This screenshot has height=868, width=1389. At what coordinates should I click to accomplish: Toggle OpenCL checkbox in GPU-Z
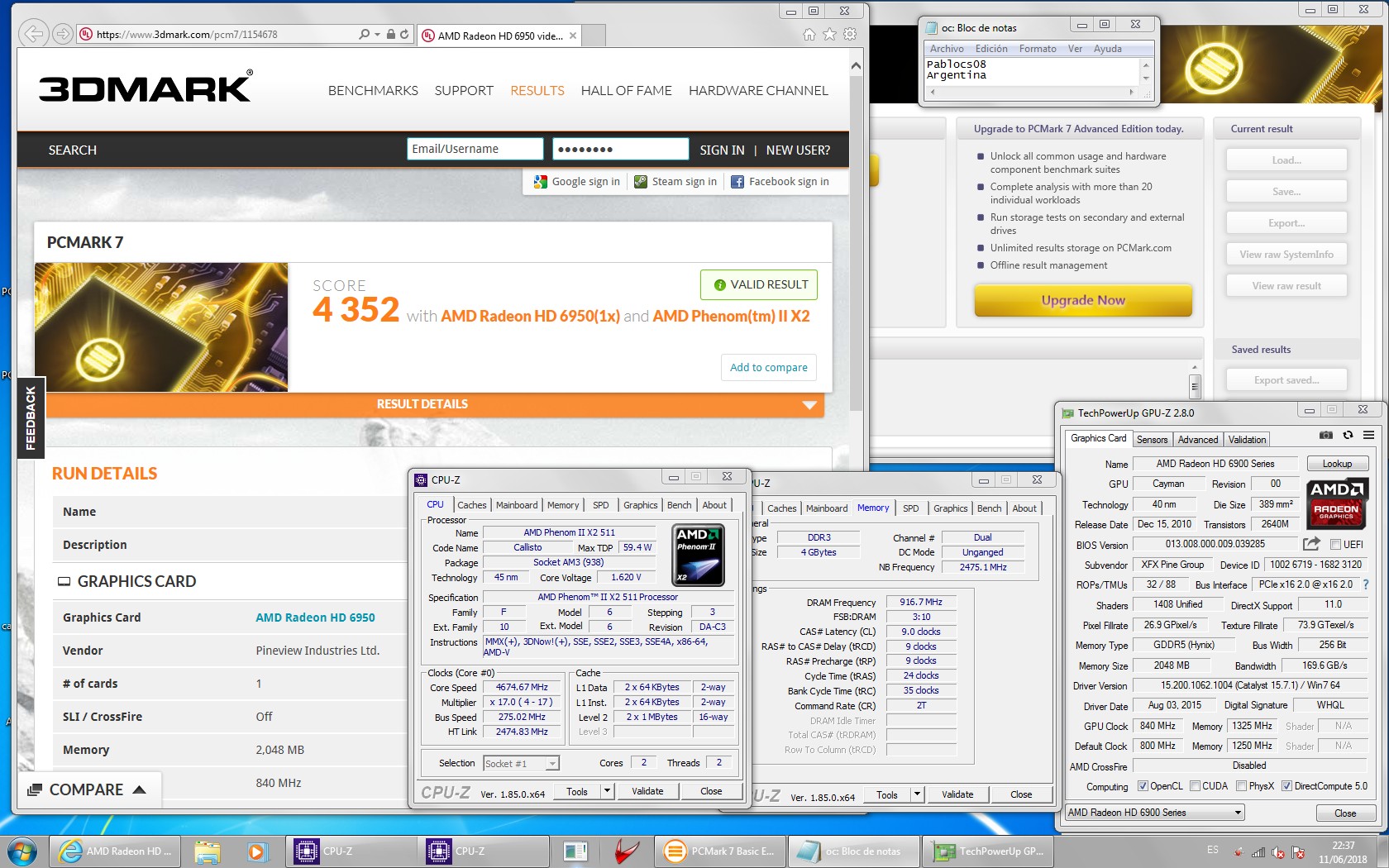1143,786
